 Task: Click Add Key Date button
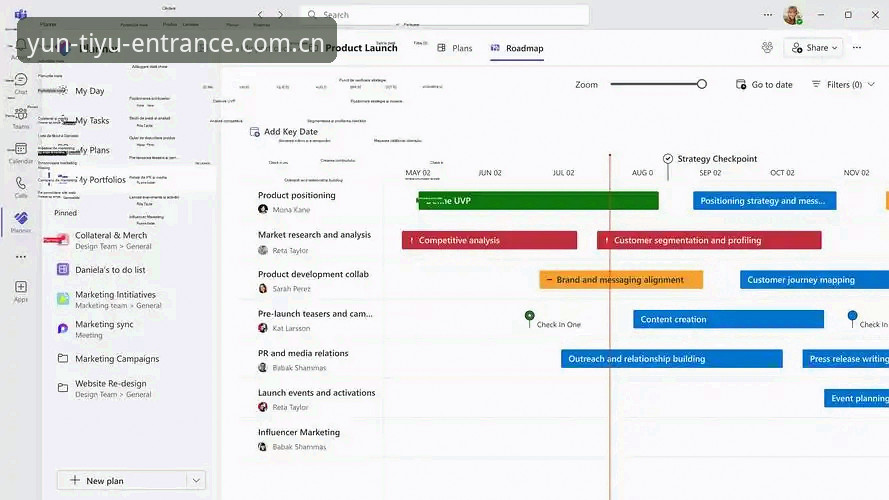(284, 132)
